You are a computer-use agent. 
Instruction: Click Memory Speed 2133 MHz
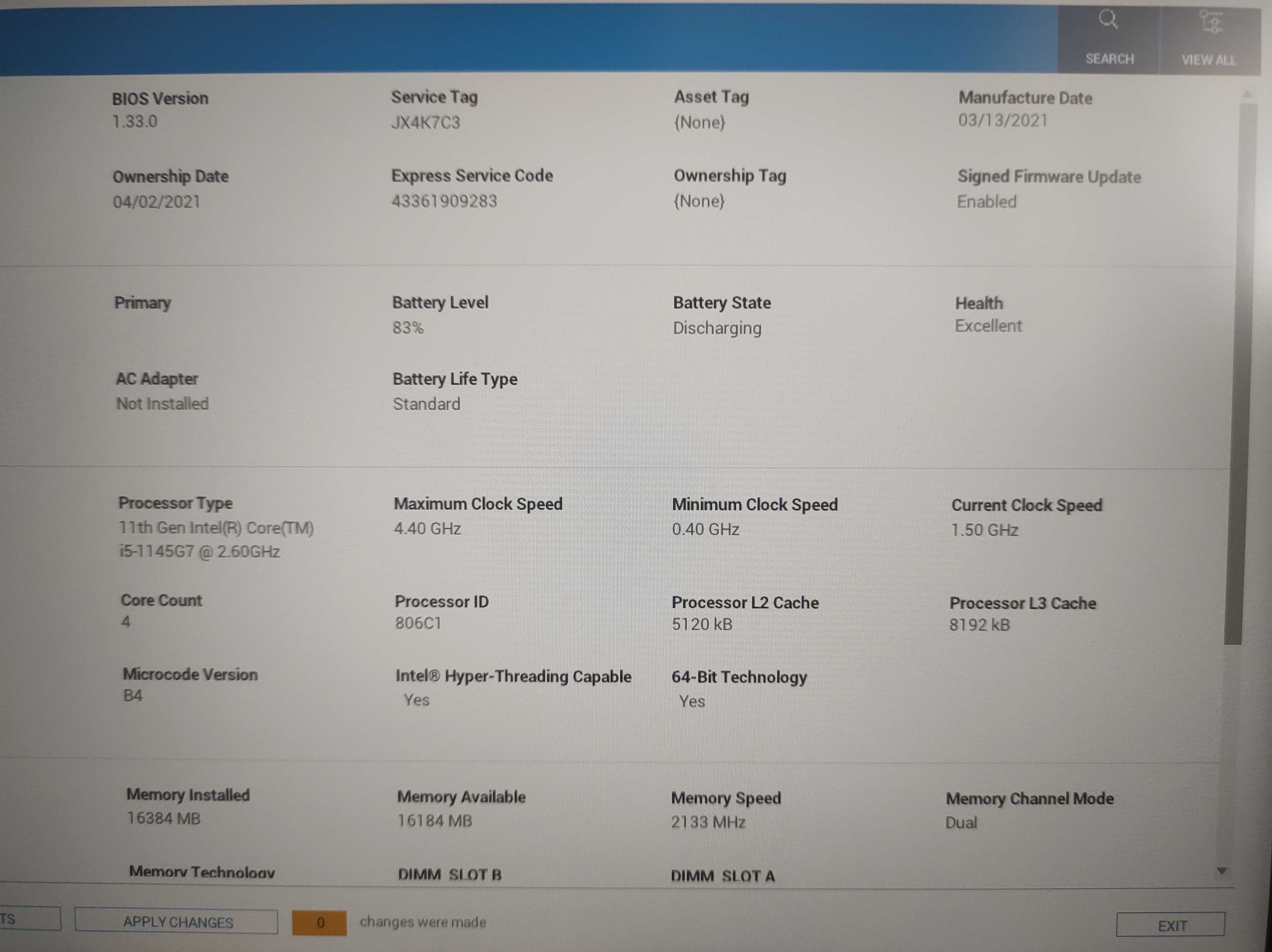coord(708,823)
